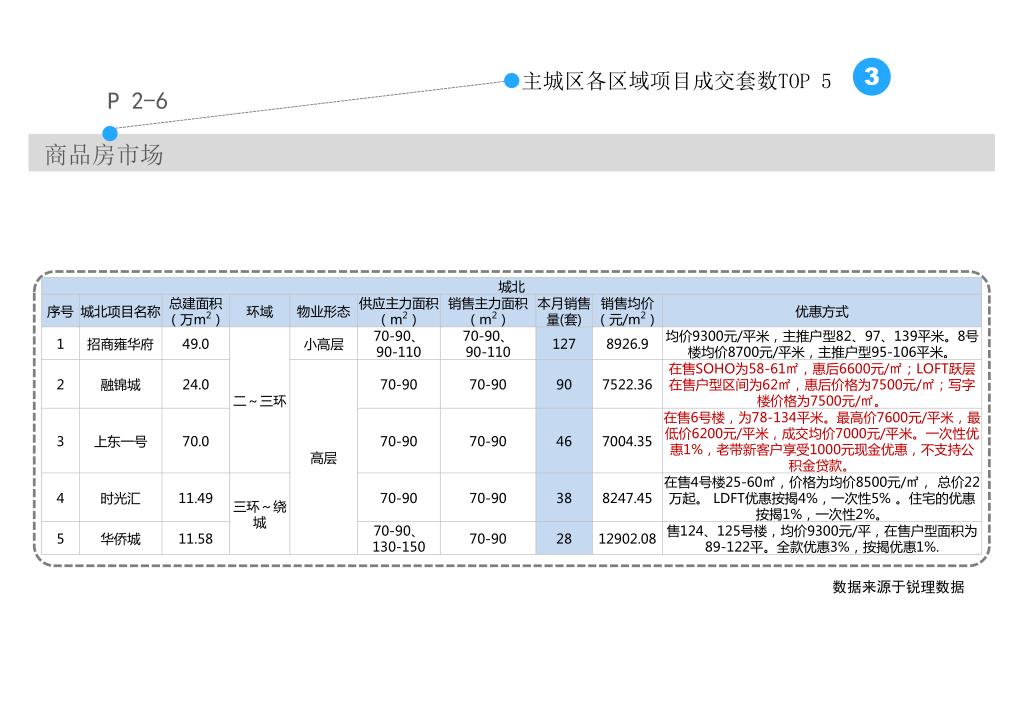Image resolution: width=1024 pixels, height=722 pixels.
Task: Click average price 8926.9
Action: [x=627, y=344]
